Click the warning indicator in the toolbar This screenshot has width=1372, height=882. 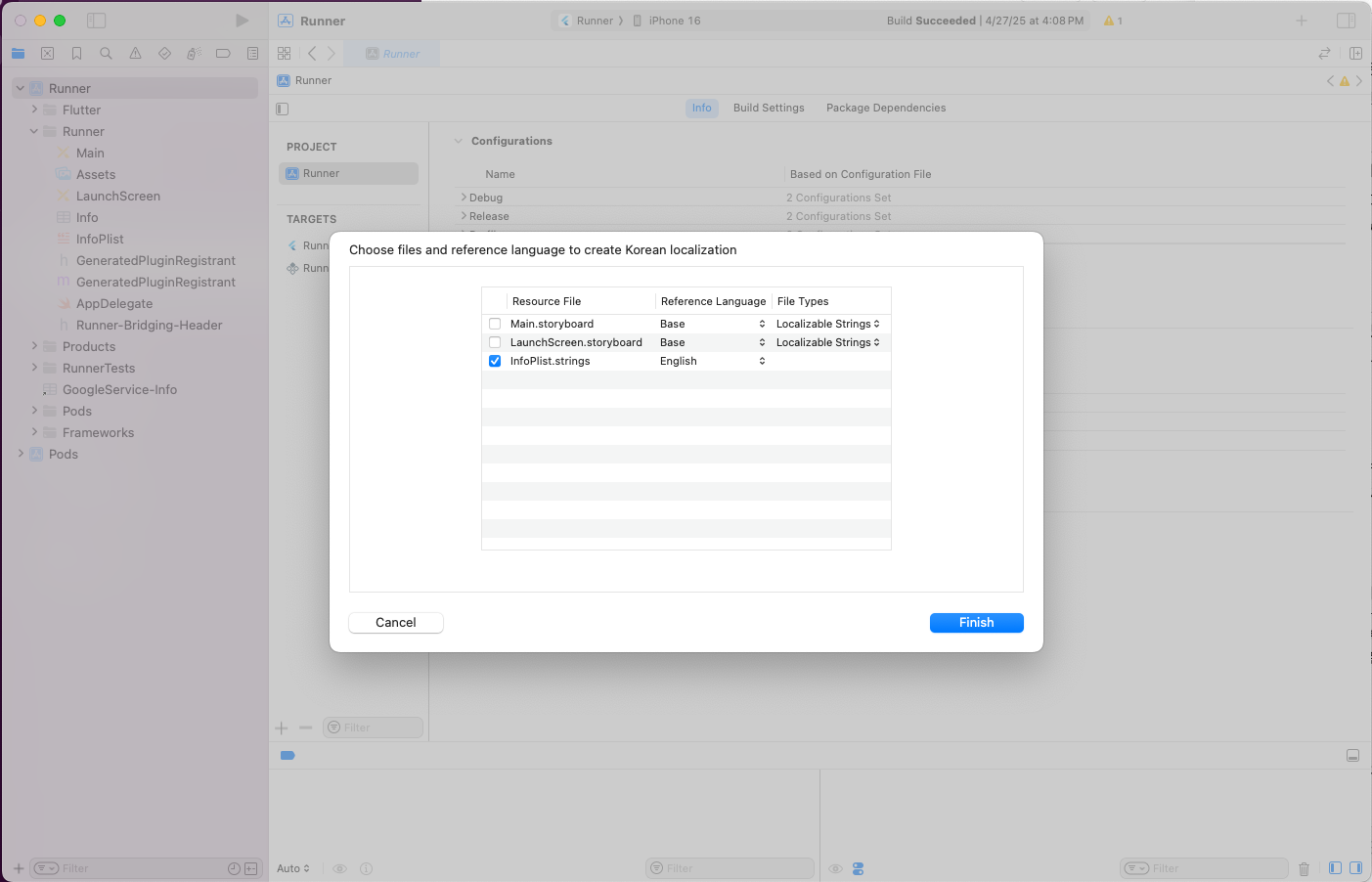coord(1113,21)
